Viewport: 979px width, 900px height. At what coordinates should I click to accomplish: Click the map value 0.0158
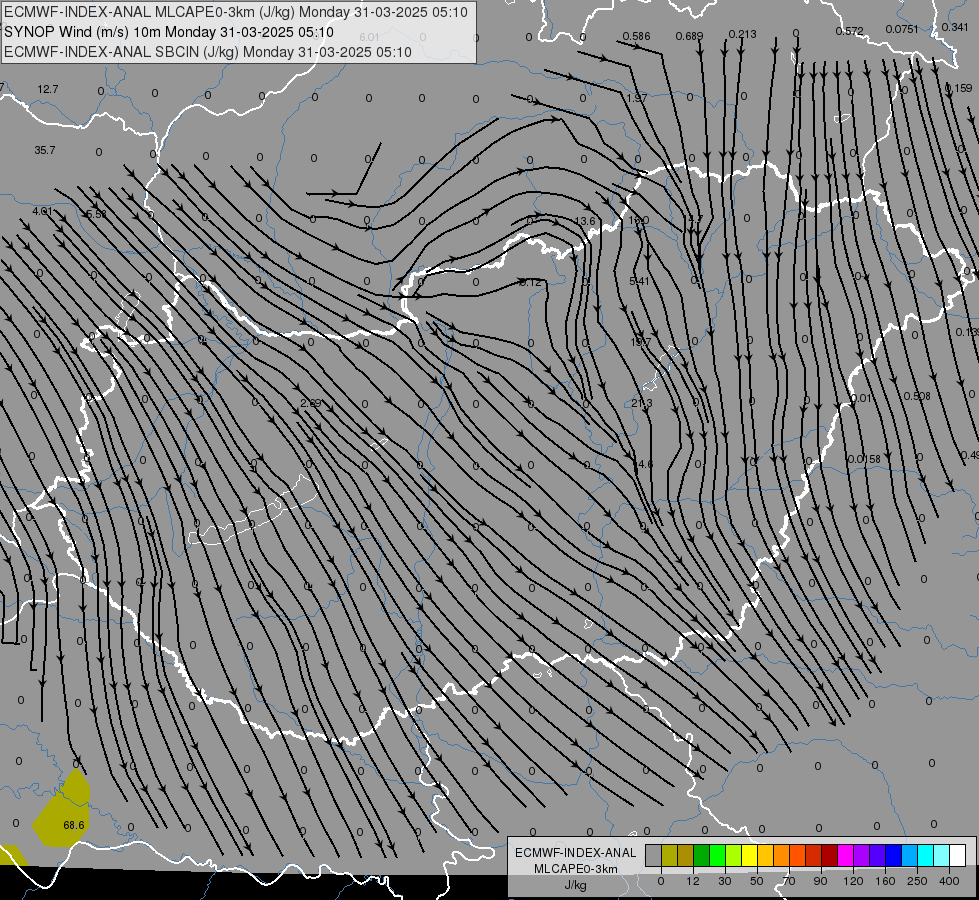(864, 459)
